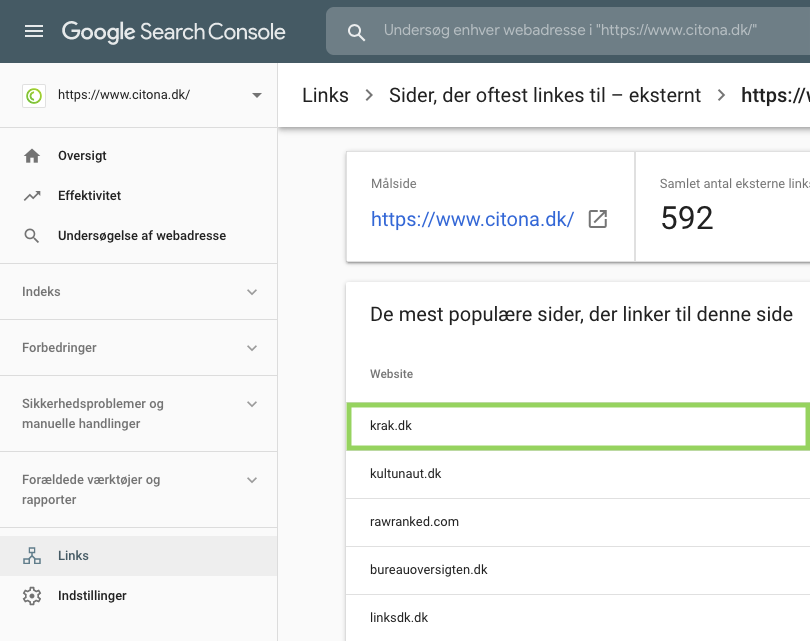Open the hamburger main menu

click(x=34, y=32)
